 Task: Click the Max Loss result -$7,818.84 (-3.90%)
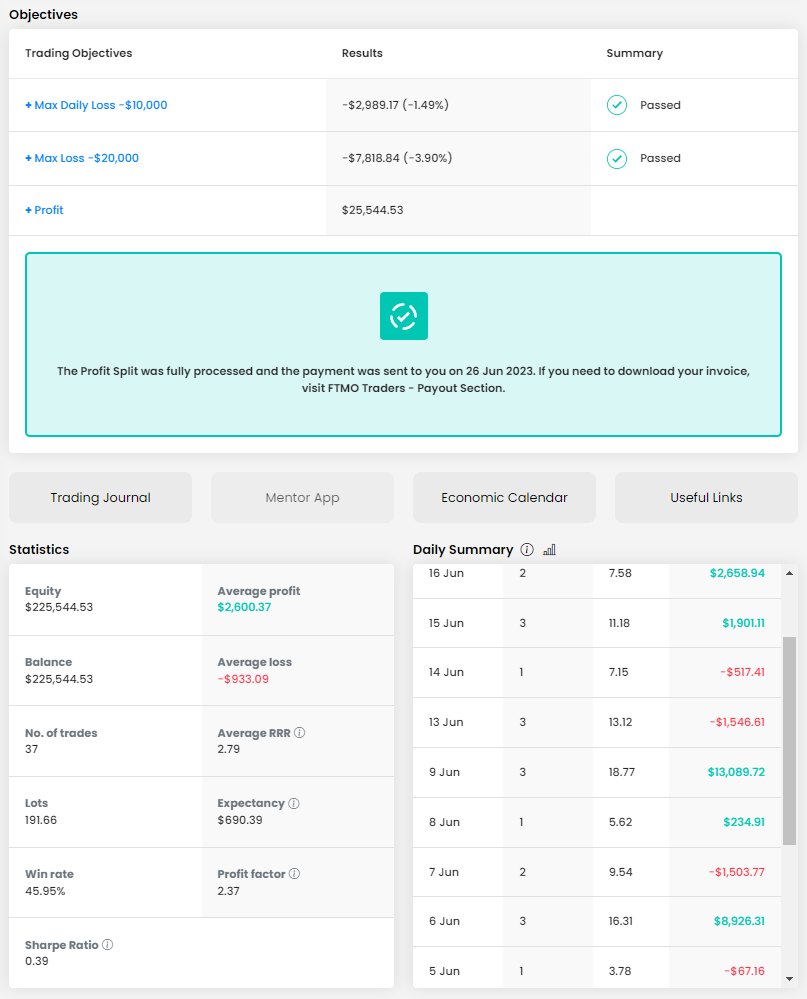(x=397, y=158)
